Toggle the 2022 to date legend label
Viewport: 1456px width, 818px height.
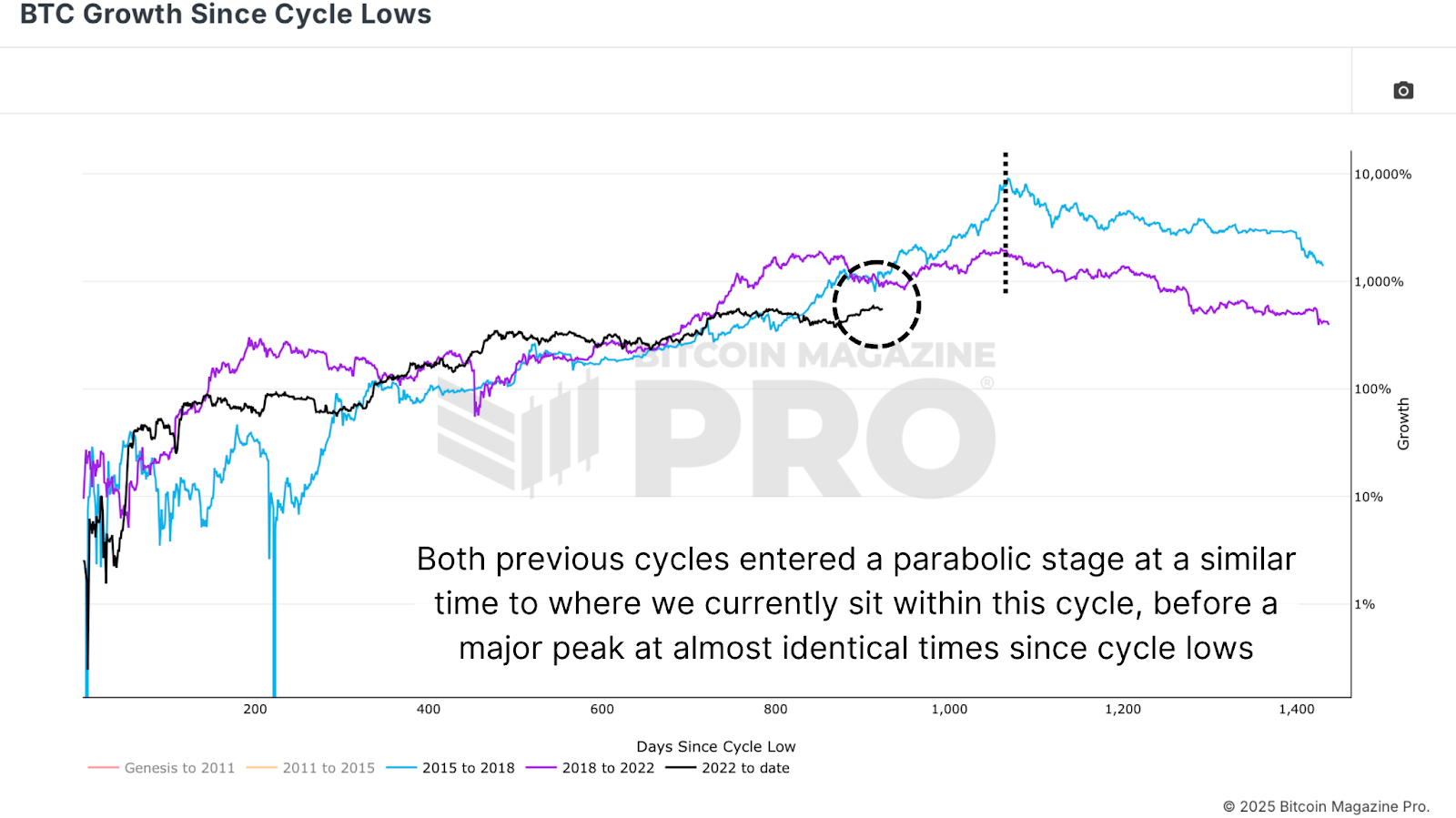(745, 768)
